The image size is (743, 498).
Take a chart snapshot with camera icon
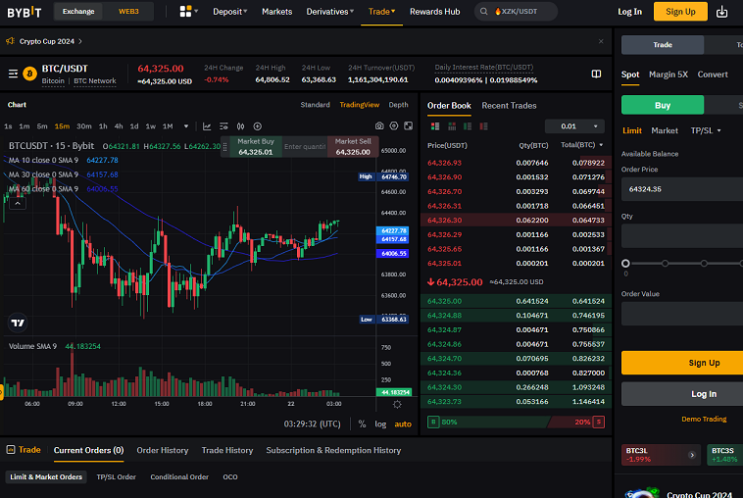point(379,126)
